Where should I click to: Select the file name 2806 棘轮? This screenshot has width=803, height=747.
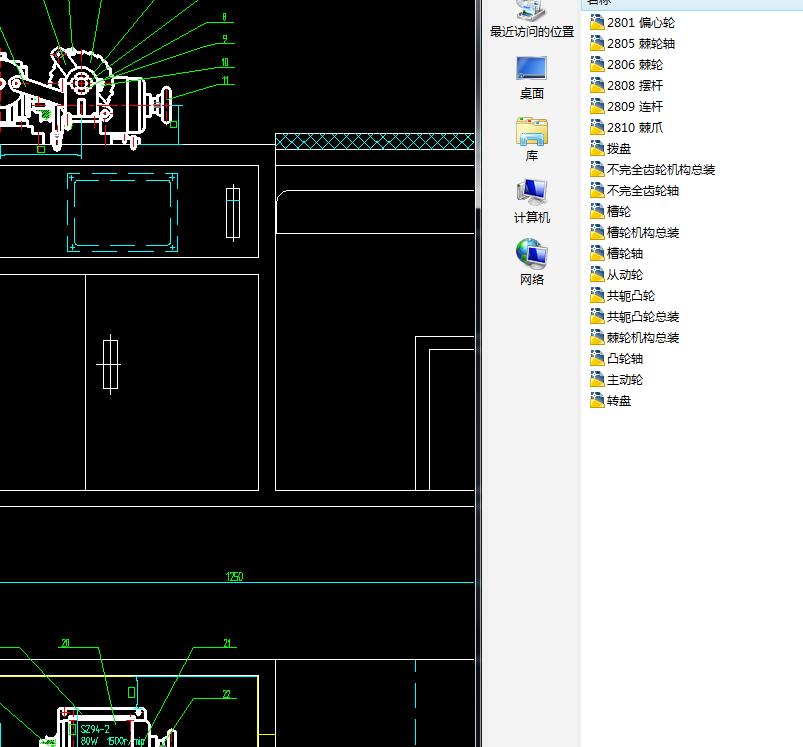point(635,65)
